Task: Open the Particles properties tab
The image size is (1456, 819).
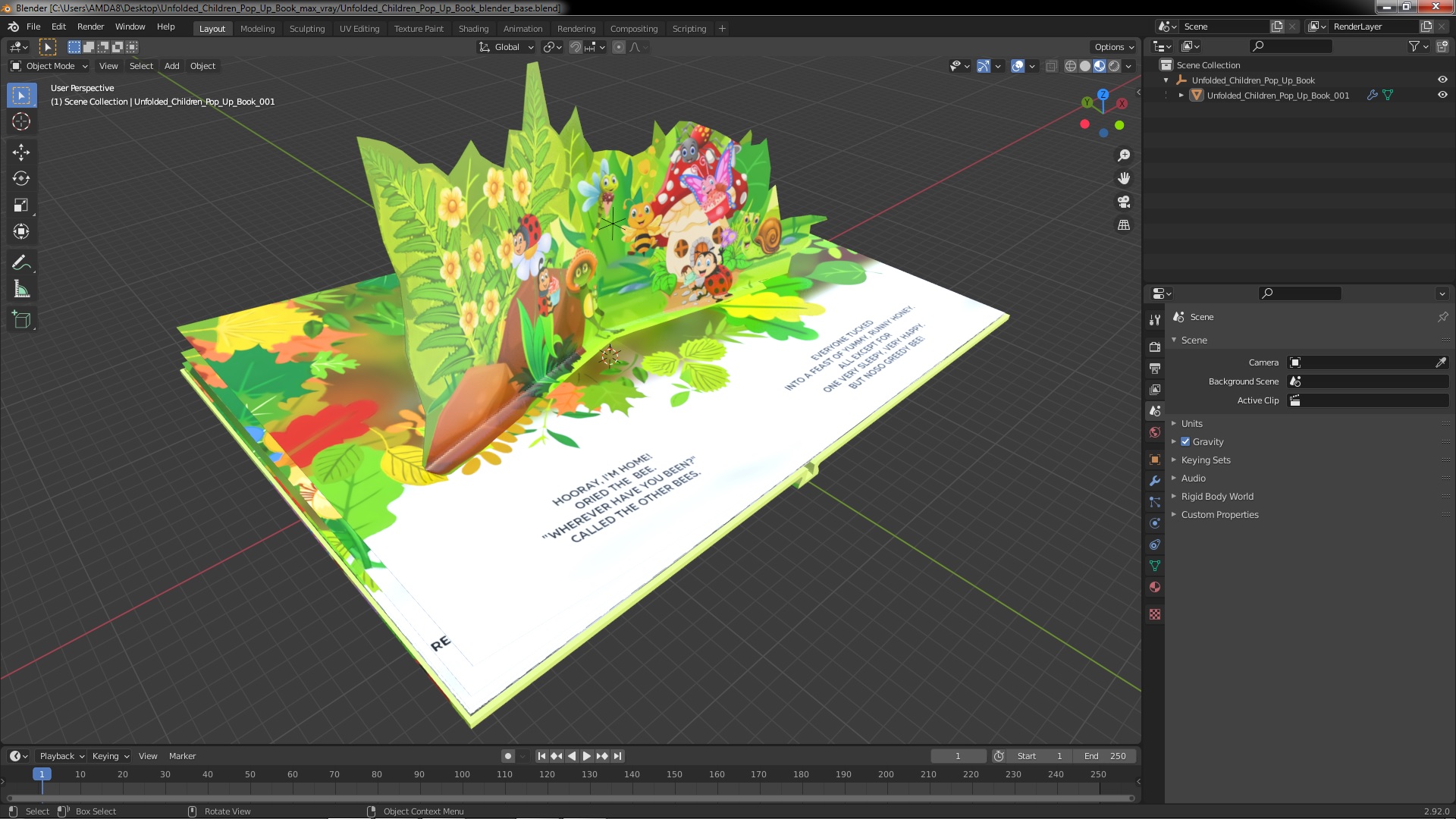Action: point(1155,502)
